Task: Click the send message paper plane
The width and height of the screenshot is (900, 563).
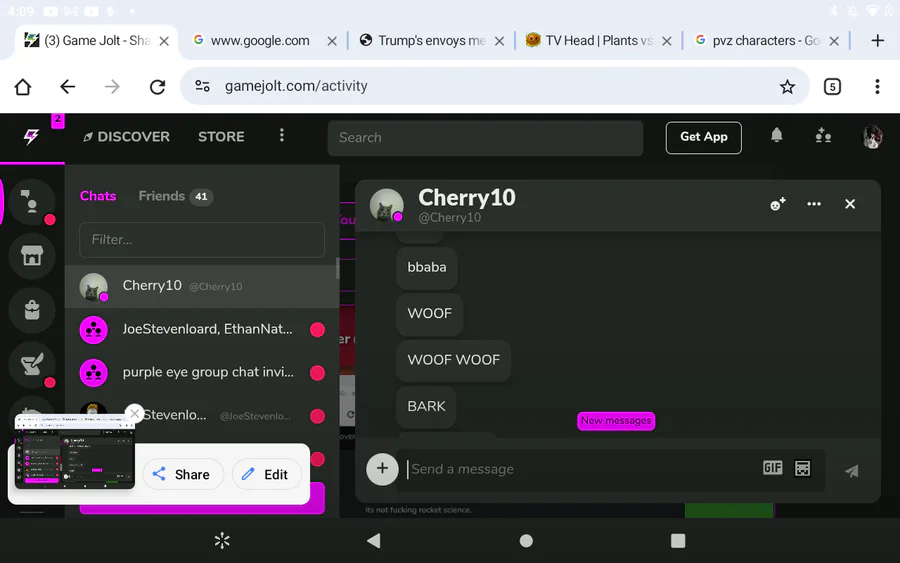Action: click(x=852, y=471)
